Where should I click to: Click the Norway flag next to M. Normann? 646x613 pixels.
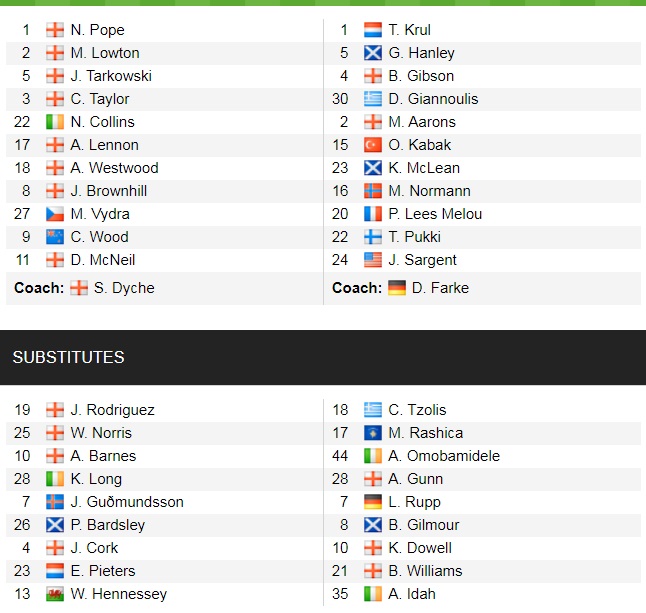(372, 191)
